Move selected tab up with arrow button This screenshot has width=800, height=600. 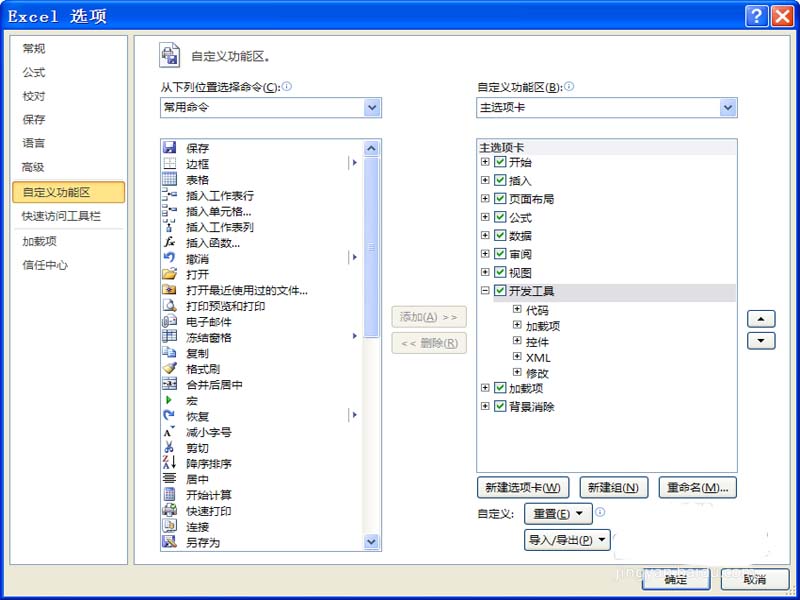coord(761,319)
